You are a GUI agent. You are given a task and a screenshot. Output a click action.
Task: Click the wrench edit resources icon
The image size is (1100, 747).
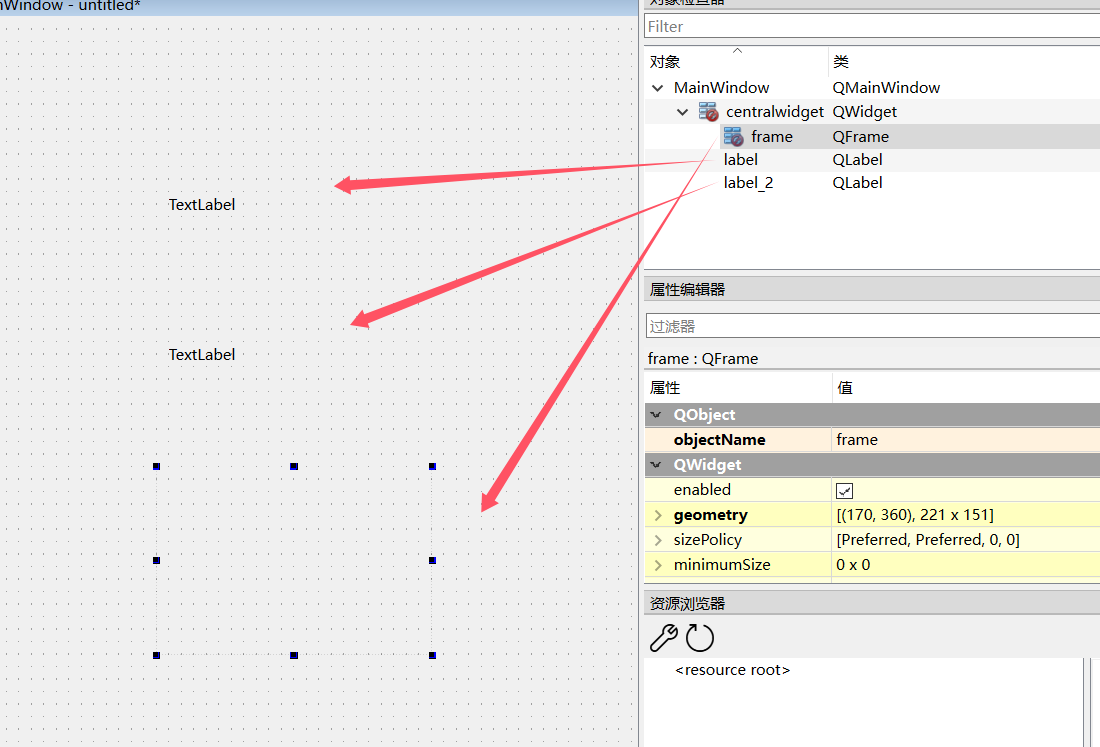click(x=664, y=638)
